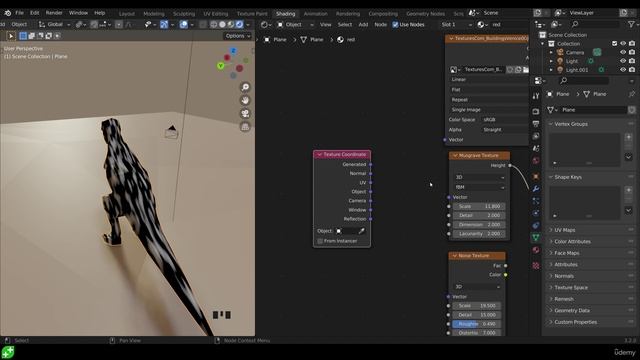Open the Output properties tab icon
The width and height of the screenshot is (640, 360).
point(536,124)
